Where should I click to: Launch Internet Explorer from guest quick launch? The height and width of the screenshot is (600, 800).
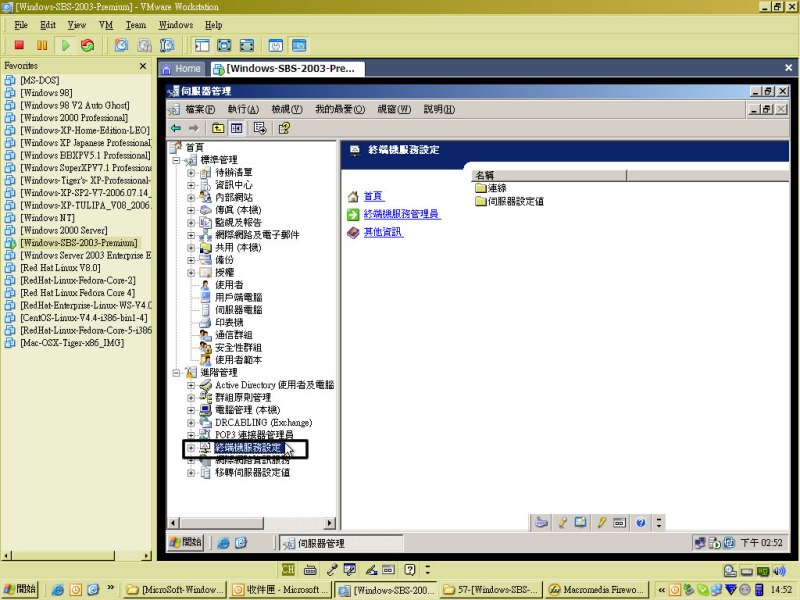tap(223, 543)
